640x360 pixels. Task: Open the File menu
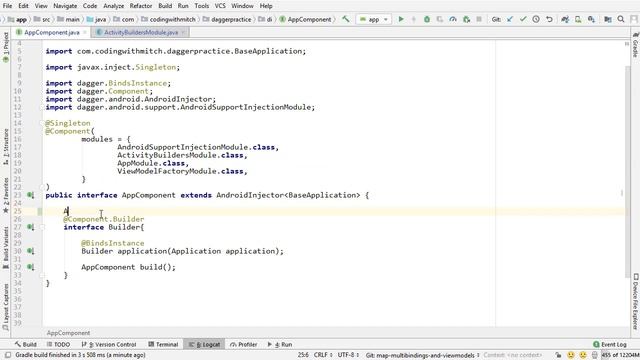pyautogui.click(x=7, y=6)
